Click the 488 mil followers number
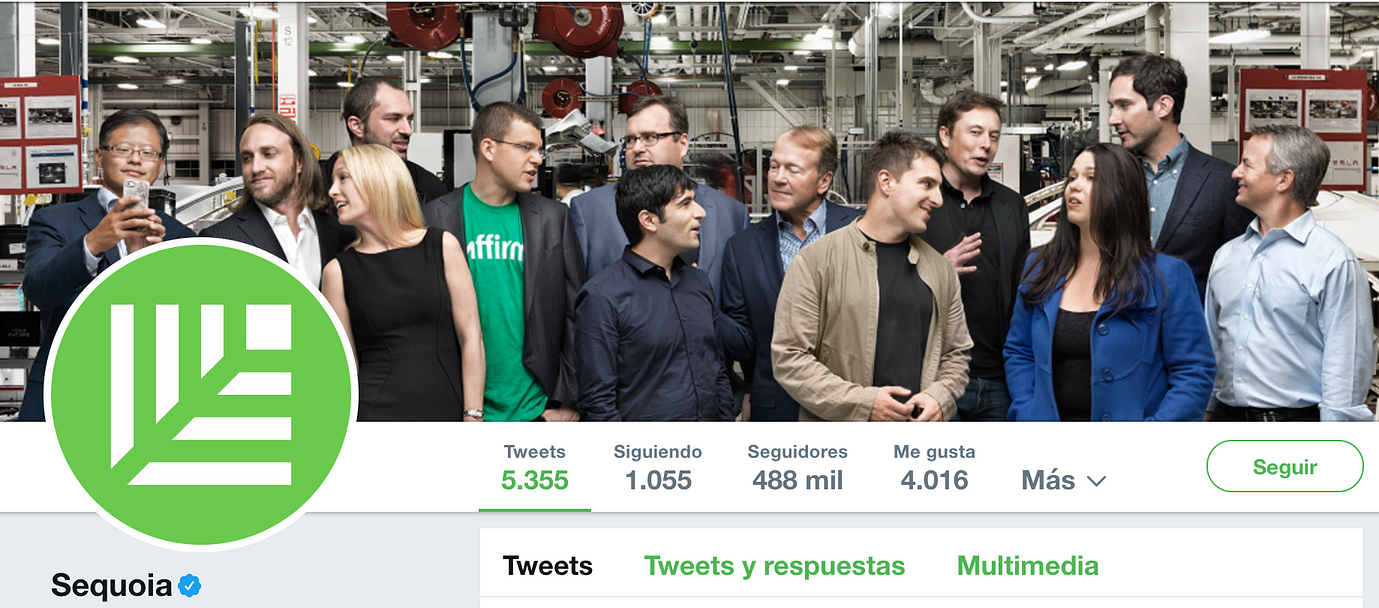The image size is (1379, 608). pos(798,480)
